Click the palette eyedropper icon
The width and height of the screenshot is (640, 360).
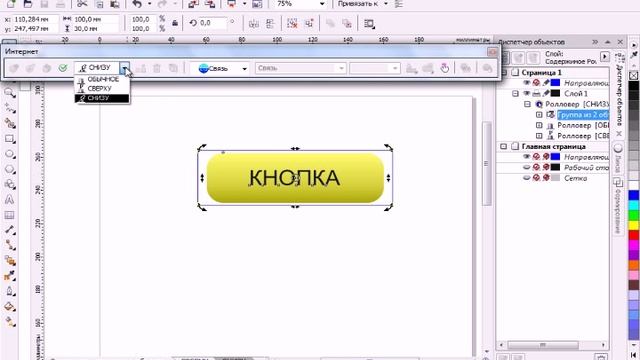(x=634, y=54)
